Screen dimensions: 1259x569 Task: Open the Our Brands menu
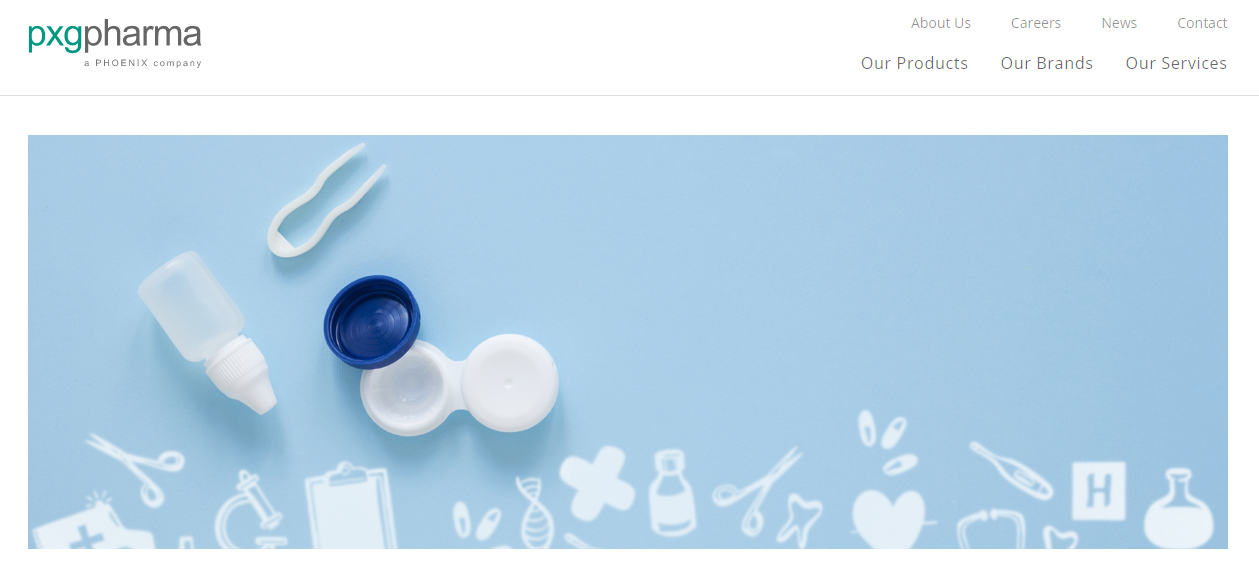[1047, 63]
